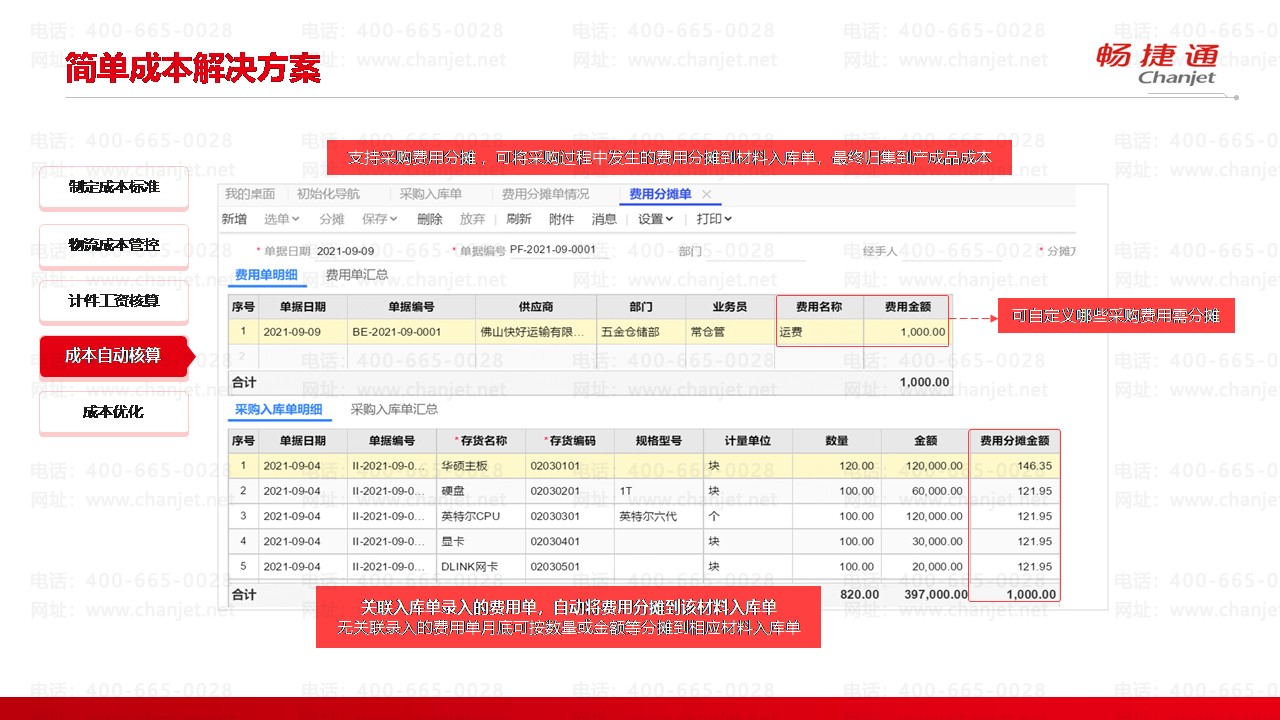The height and width of the screenshot is (720, 1280).
Task: Select the 物流成本管控 navigation button
Action: [x=114, y=244]
